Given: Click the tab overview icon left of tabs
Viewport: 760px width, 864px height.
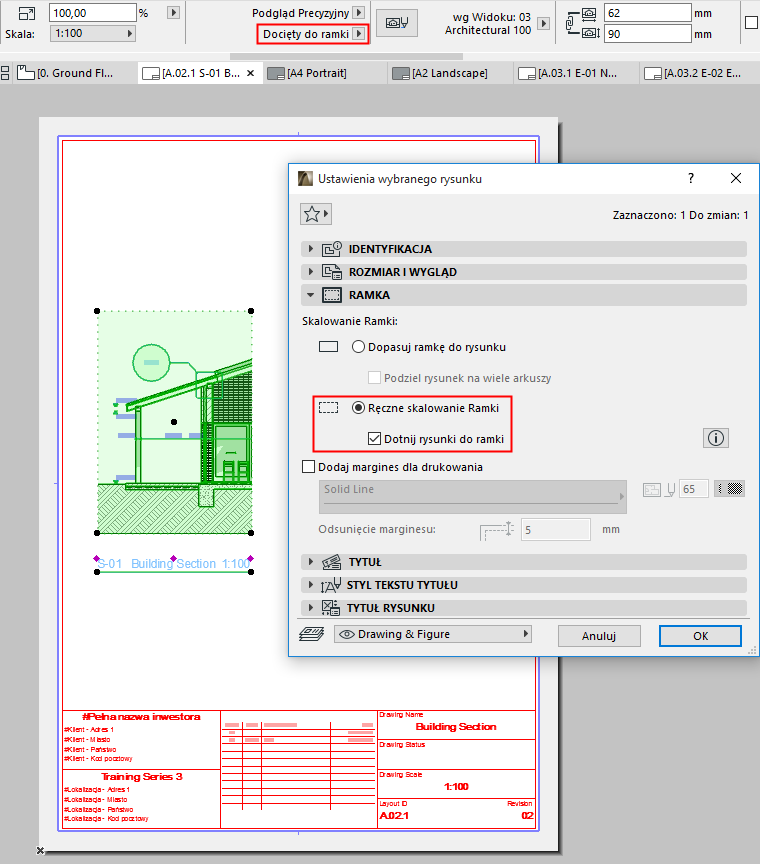Looking at the screenshot, I should click(6, 73).
